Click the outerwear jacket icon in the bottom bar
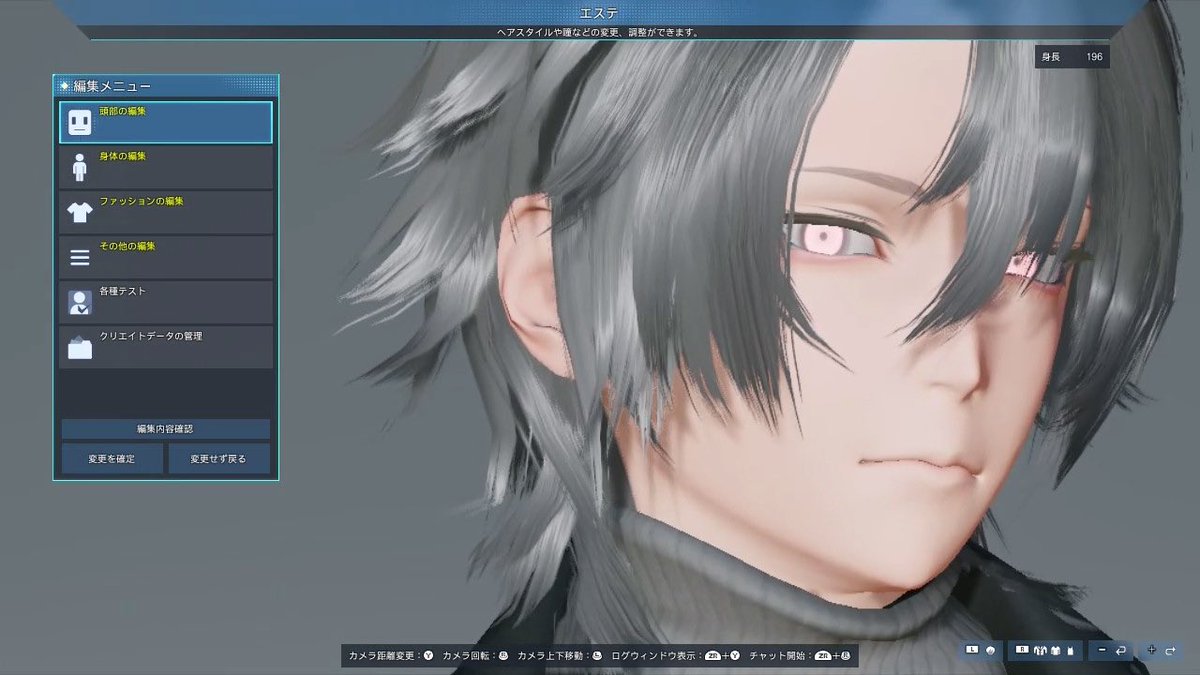Screen dimensions: 1200x675 1040,650
